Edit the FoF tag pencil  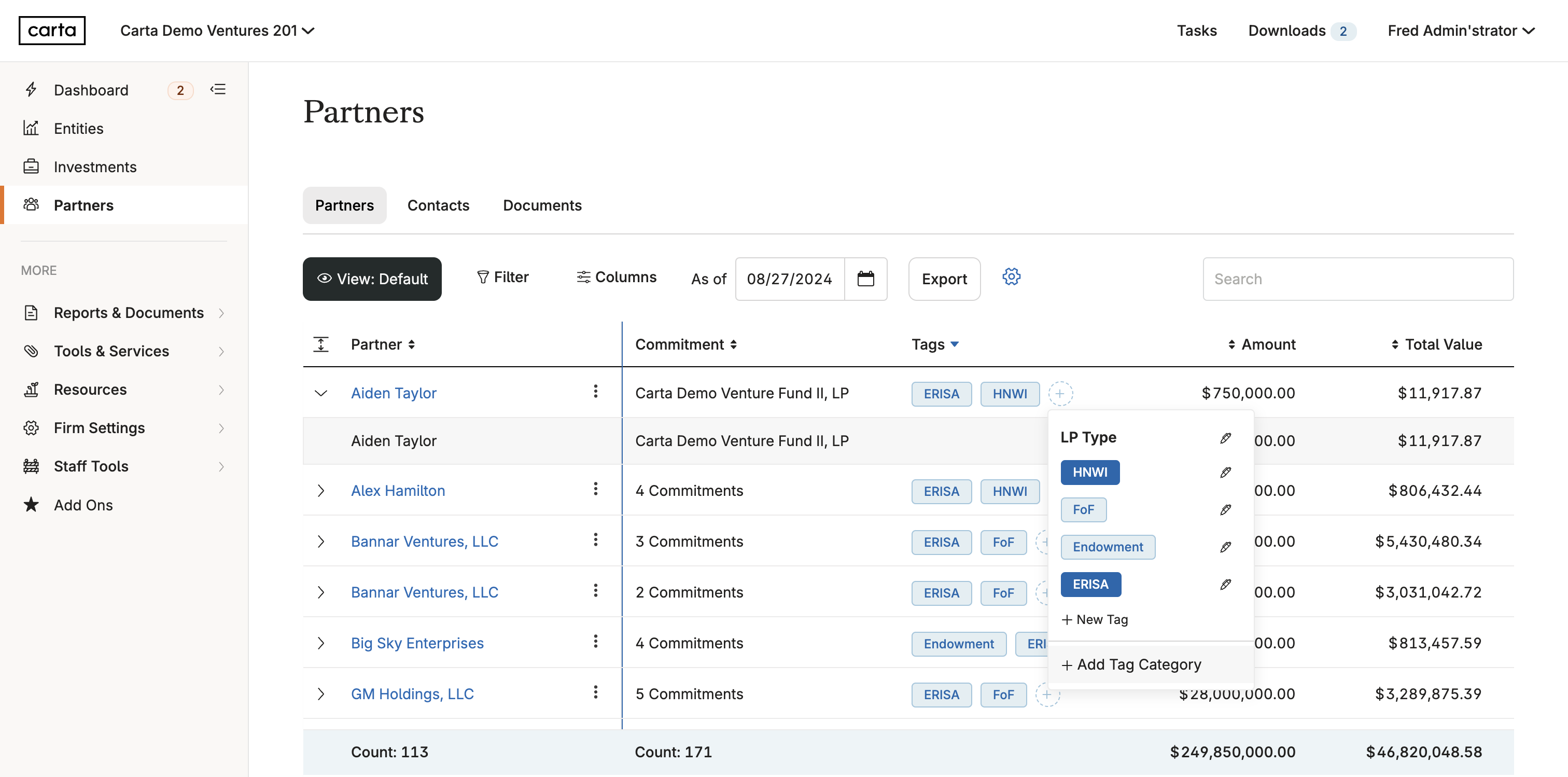(1225, 510)
